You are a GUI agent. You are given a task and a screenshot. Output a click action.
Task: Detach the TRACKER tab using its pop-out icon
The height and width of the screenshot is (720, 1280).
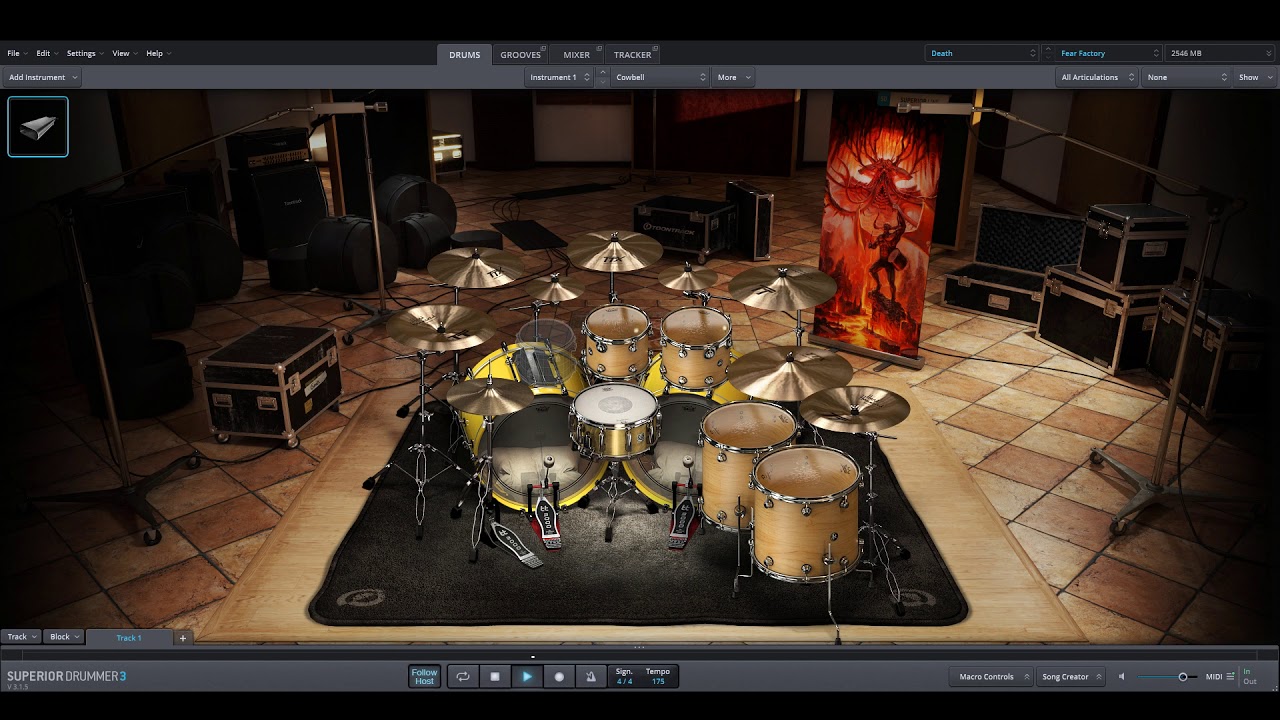tap(654, 48)
